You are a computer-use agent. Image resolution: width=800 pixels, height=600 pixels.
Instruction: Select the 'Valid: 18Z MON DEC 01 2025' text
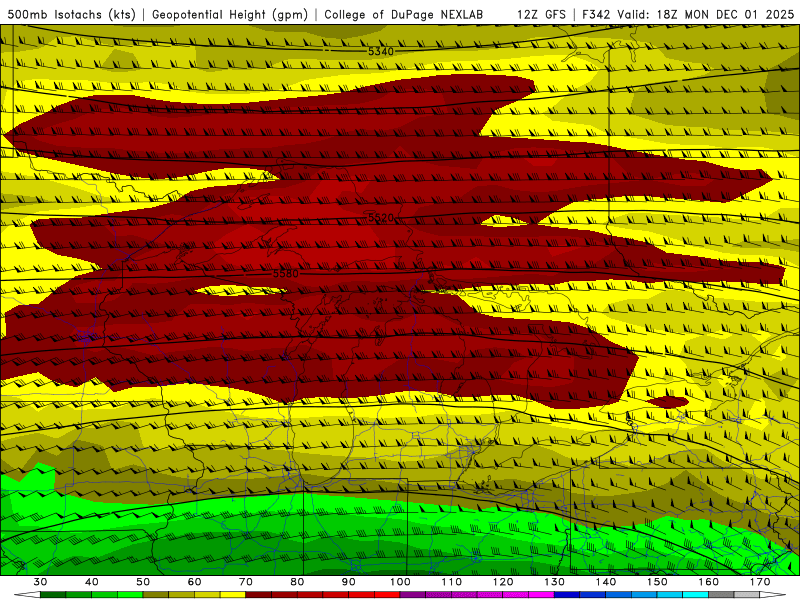tap(706, 14)
